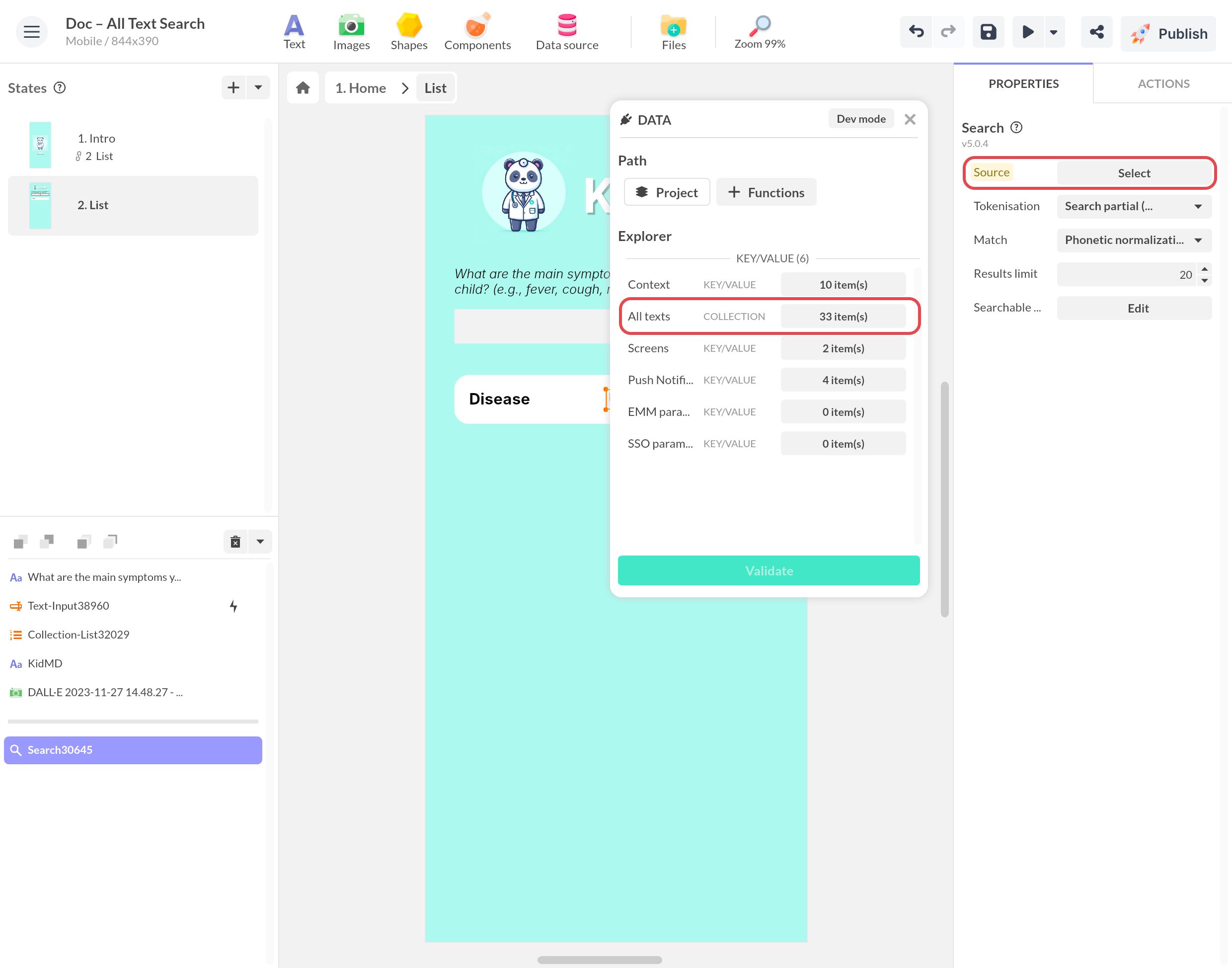Open the Files manager
1232x968 pixels.
pyautogui.click(x=673, y=32)
